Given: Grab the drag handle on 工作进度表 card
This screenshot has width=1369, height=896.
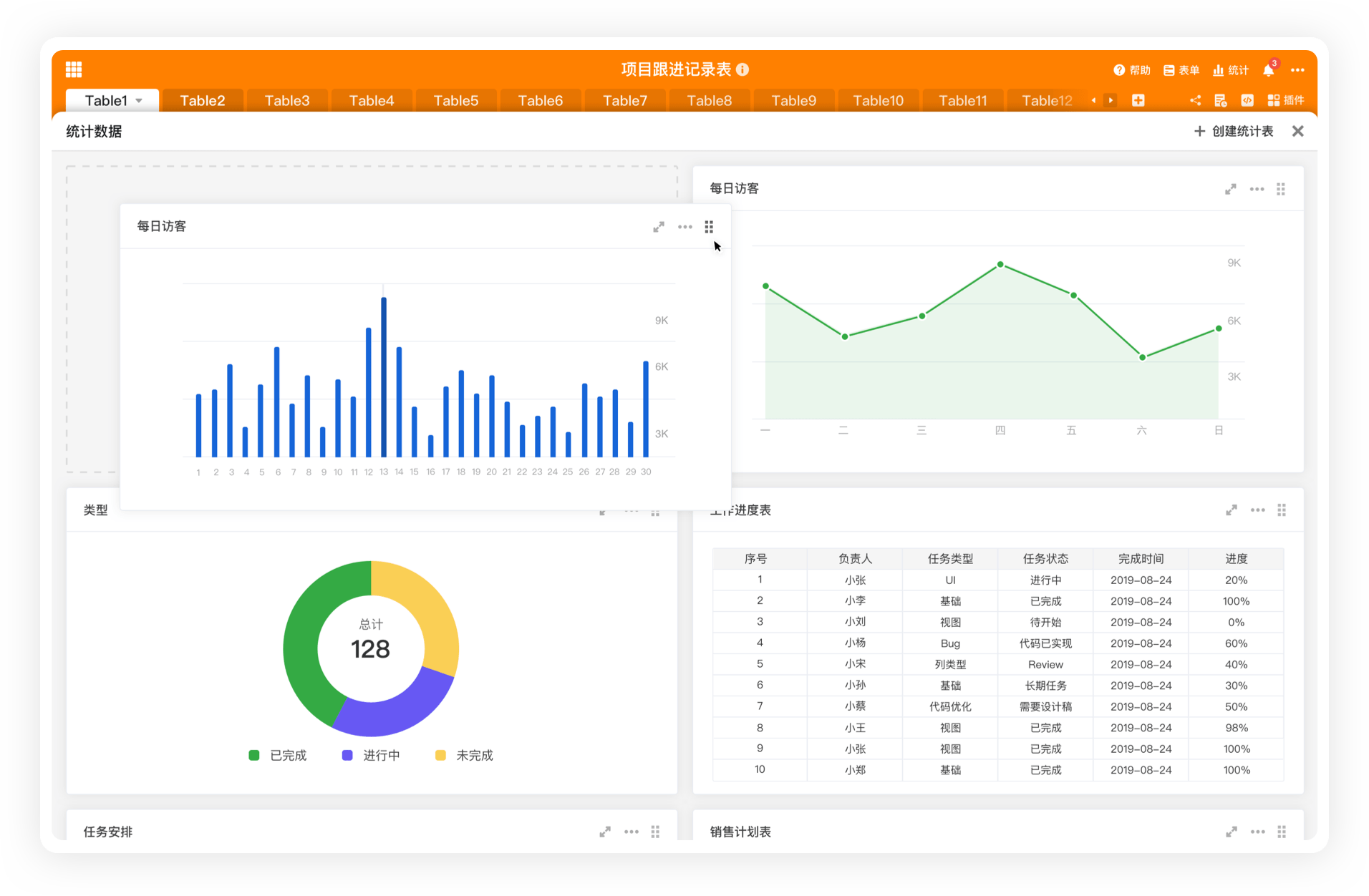Looking at the screenshot, I should click(x=1282, y=510).
